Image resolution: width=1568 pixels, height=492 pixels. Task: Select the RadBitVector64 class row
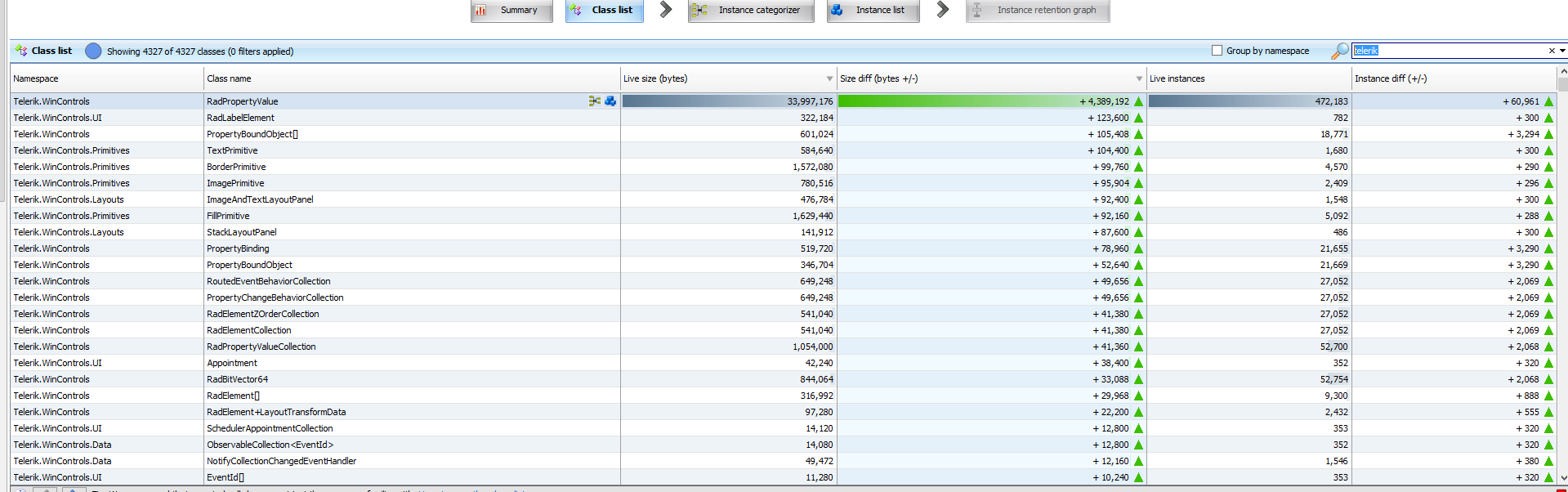pos(783,379)
